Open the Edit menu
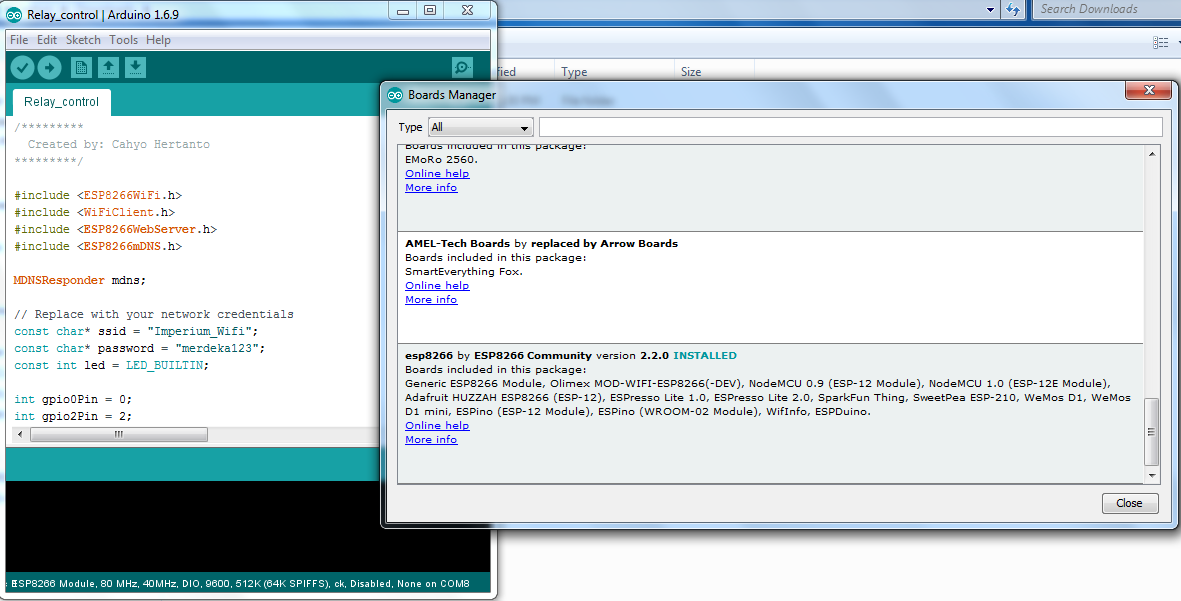 click(x=47, y=40)
